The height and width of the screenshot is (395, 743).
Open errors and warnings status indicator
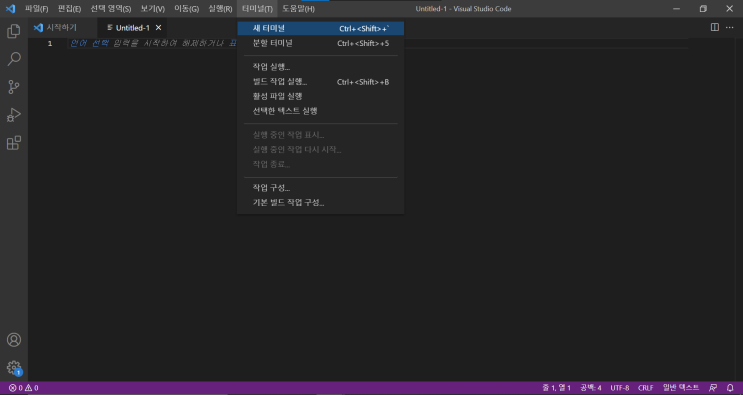point(24,388)
